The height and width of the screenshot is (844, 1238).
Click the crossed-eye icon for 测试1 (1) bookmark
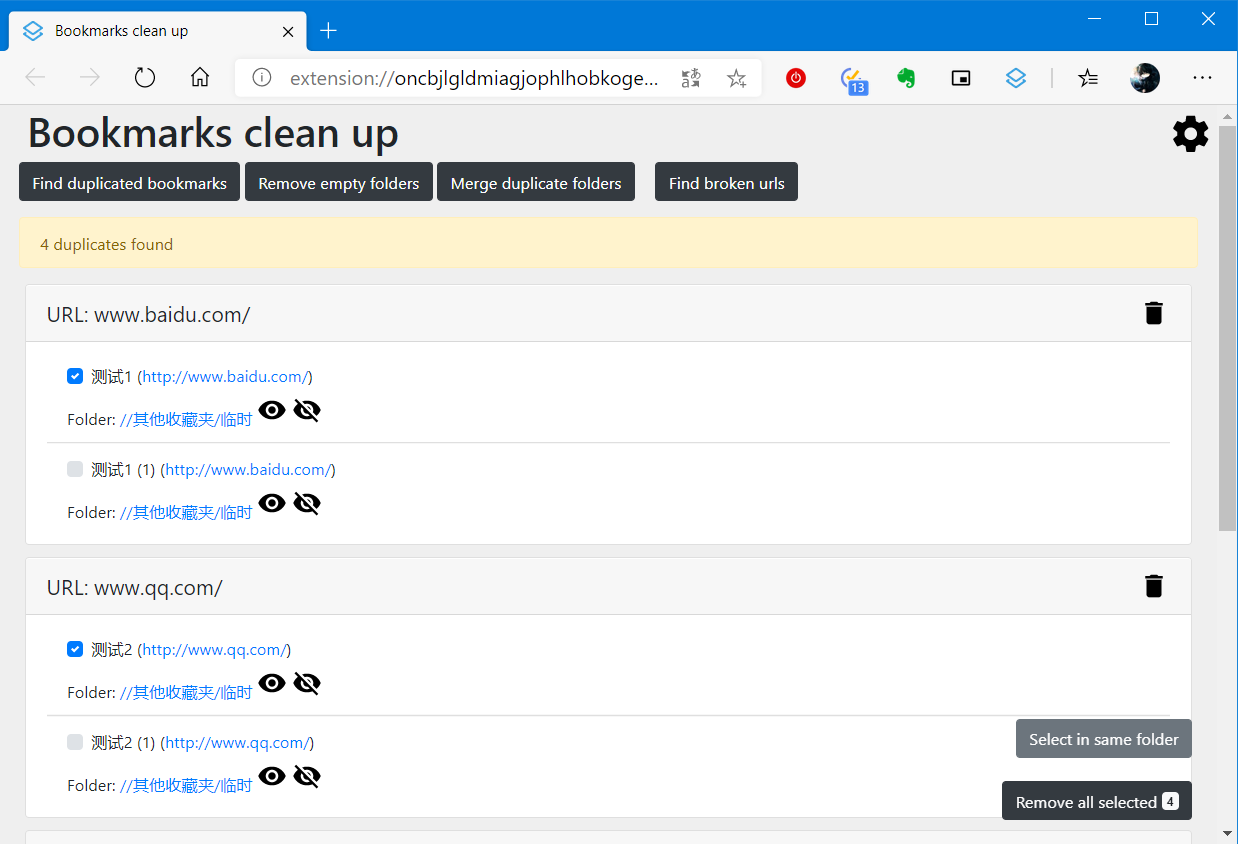click(307, 503)
